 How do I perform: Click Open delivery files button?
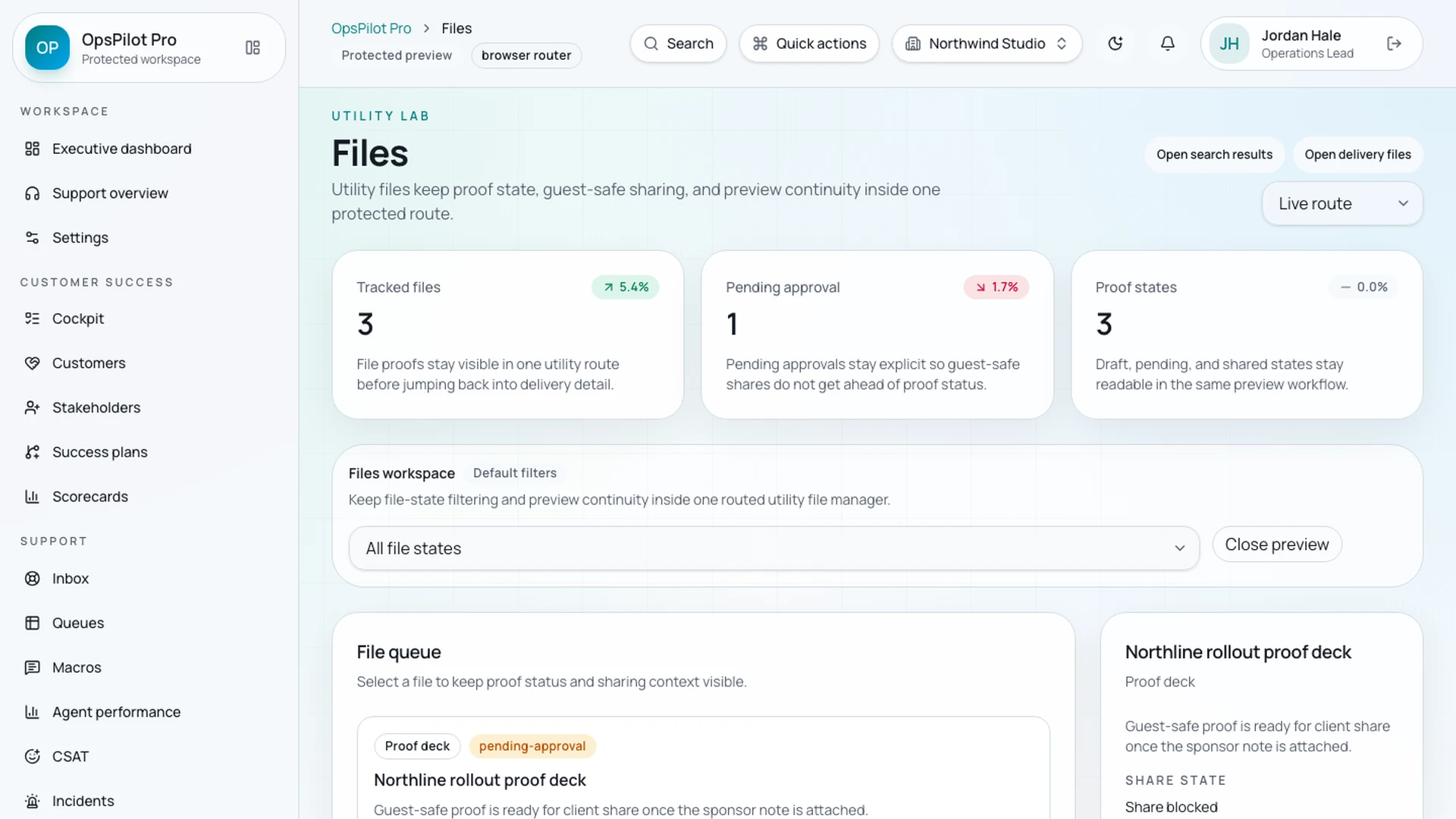click(1357, 155)
